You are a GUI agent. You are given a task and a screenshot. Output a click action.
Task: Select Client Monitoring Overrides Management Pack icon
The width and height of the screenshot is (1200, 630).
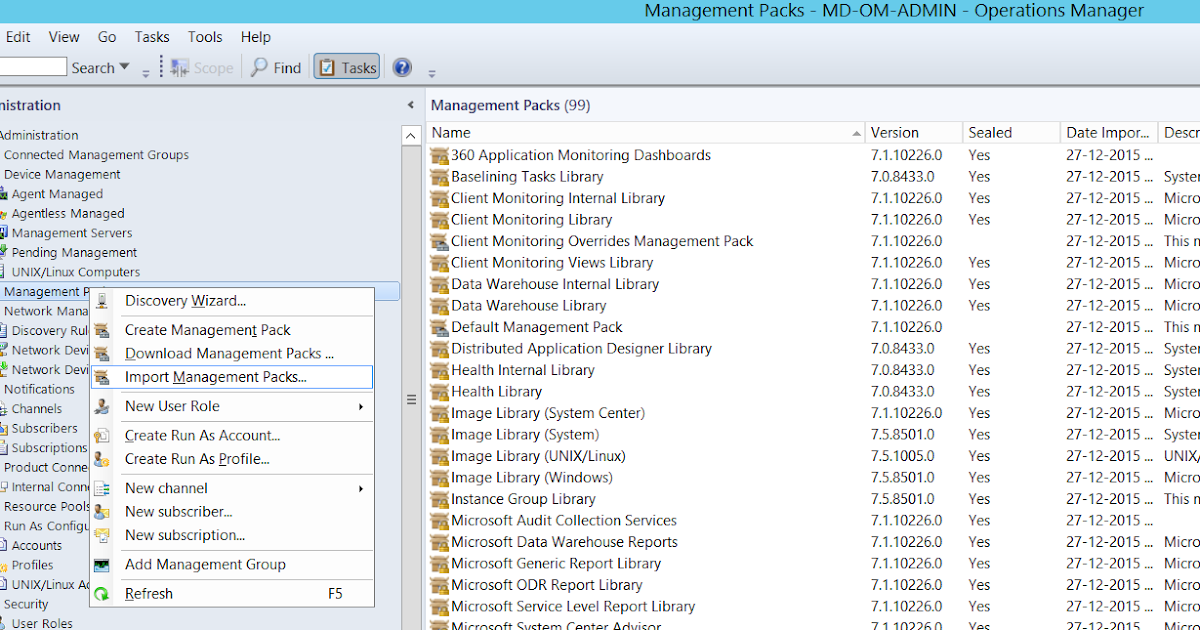tap(439, 241)
